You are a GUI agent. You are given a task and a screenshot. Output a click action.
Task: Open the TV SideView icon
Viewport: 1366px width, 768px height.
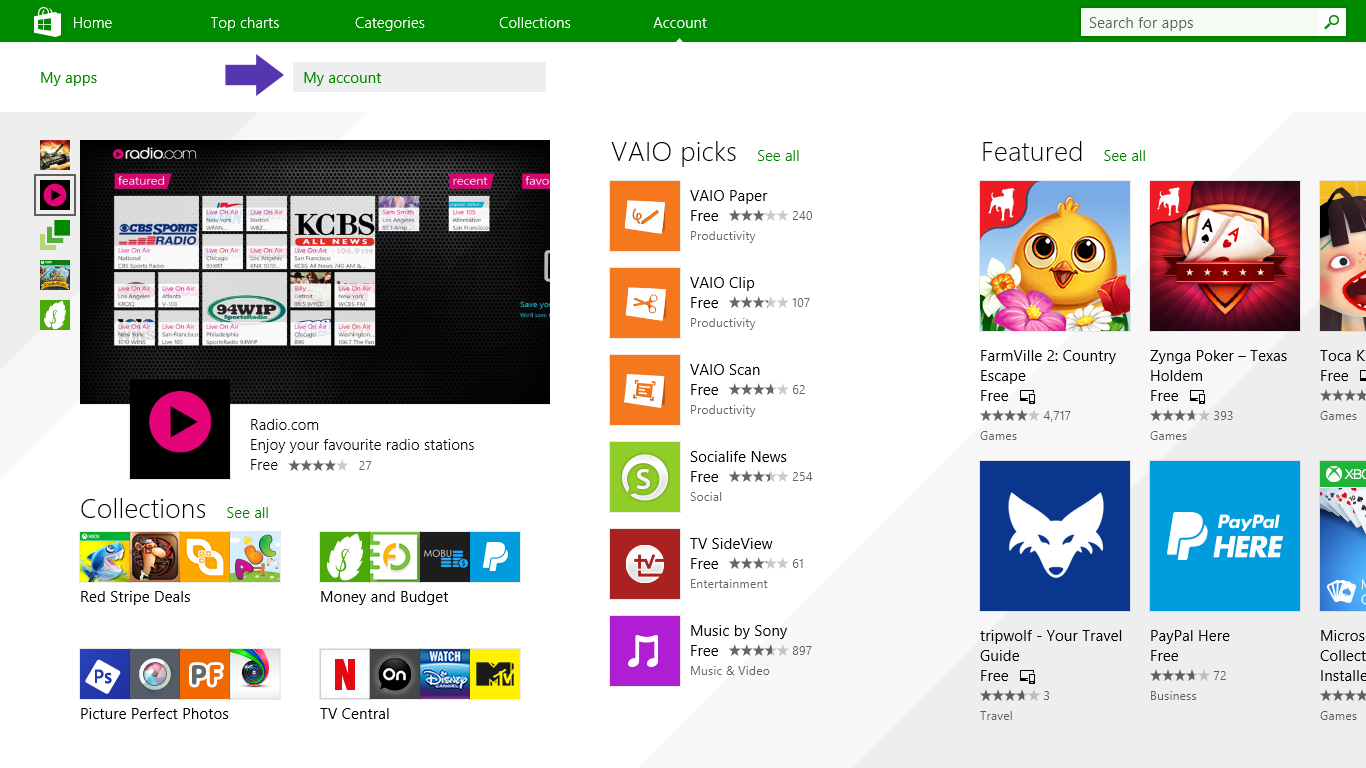pos(645,564)
